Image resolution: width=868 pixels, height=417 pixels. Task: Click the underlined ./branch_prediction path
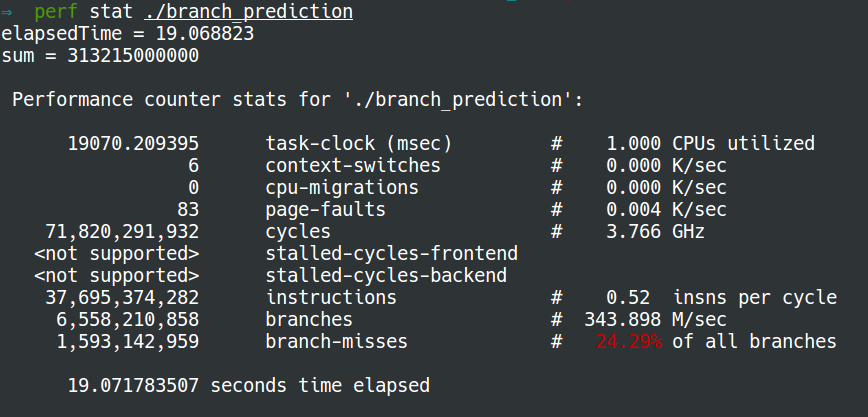click(x=248, y=12)
